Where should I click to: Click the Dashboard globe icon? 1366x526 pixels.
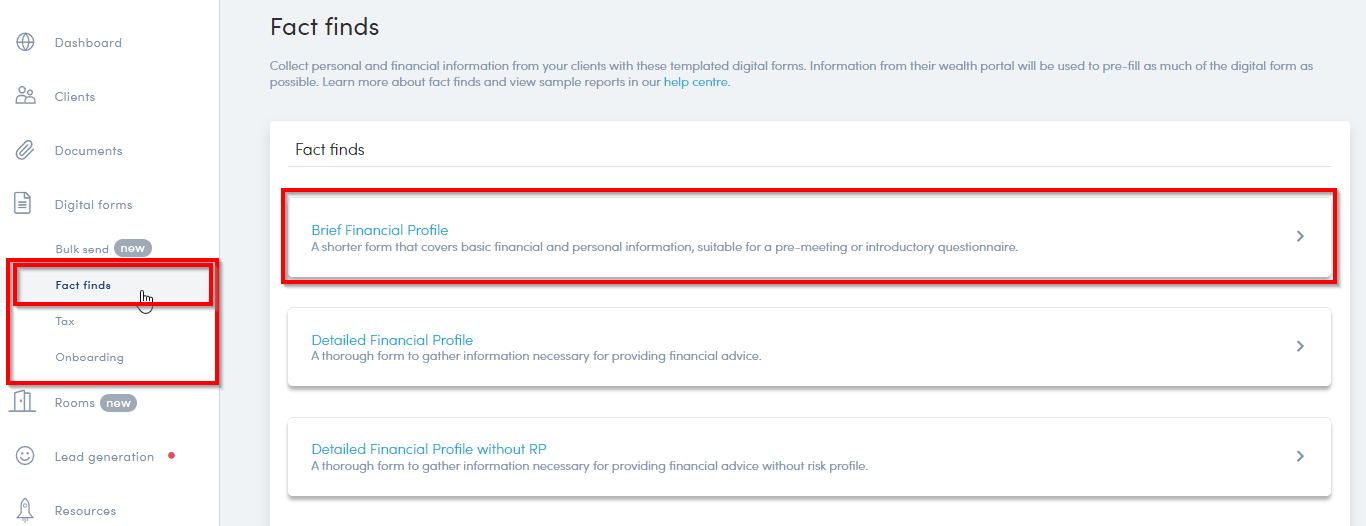pos(25,43)
